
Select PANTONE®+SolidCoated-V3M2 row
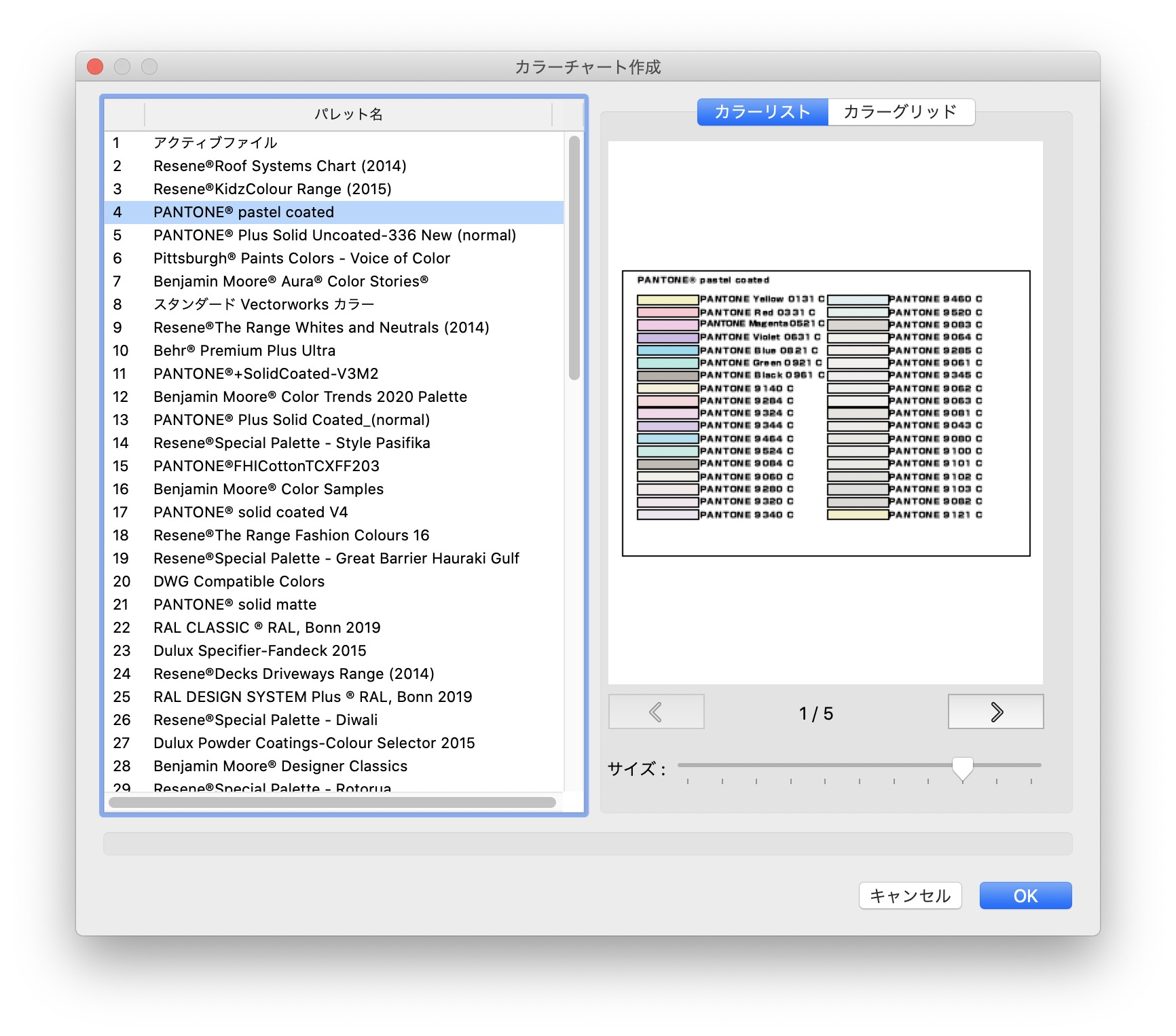pos(334,373)
